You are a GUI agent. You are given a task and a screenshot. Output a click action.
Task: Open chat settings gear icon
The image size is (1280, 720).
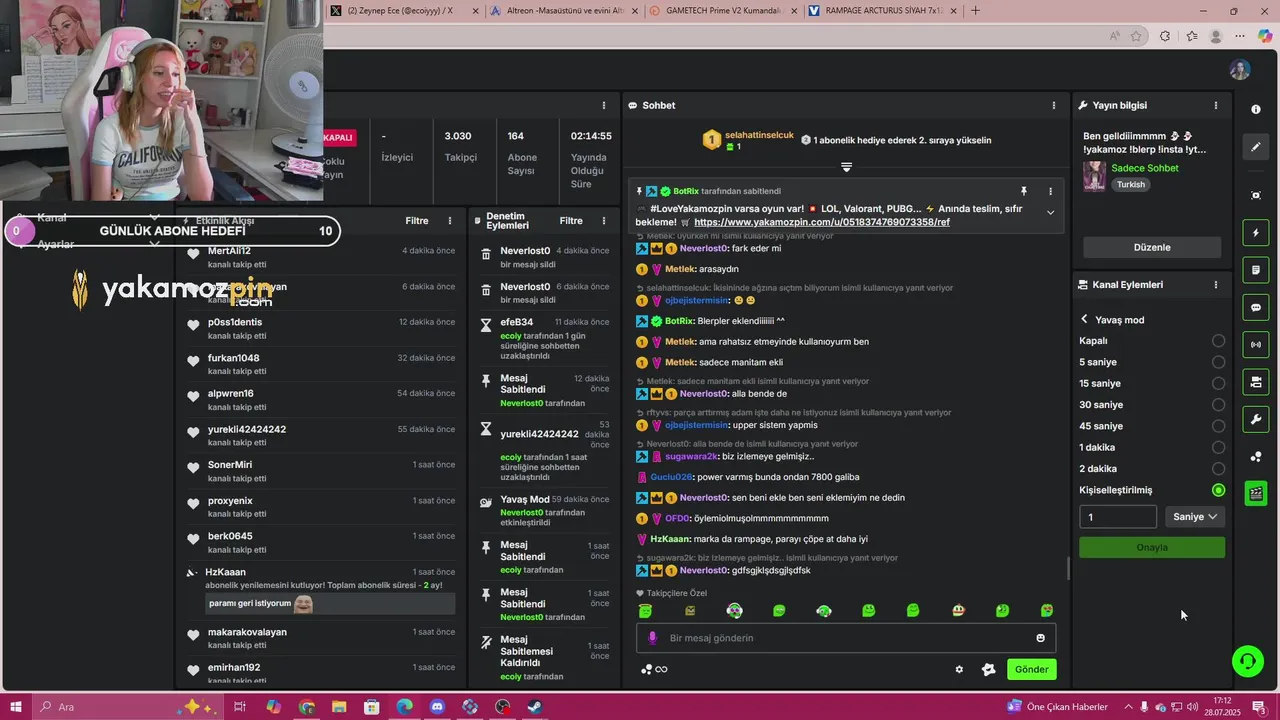(x=959, y=670)
